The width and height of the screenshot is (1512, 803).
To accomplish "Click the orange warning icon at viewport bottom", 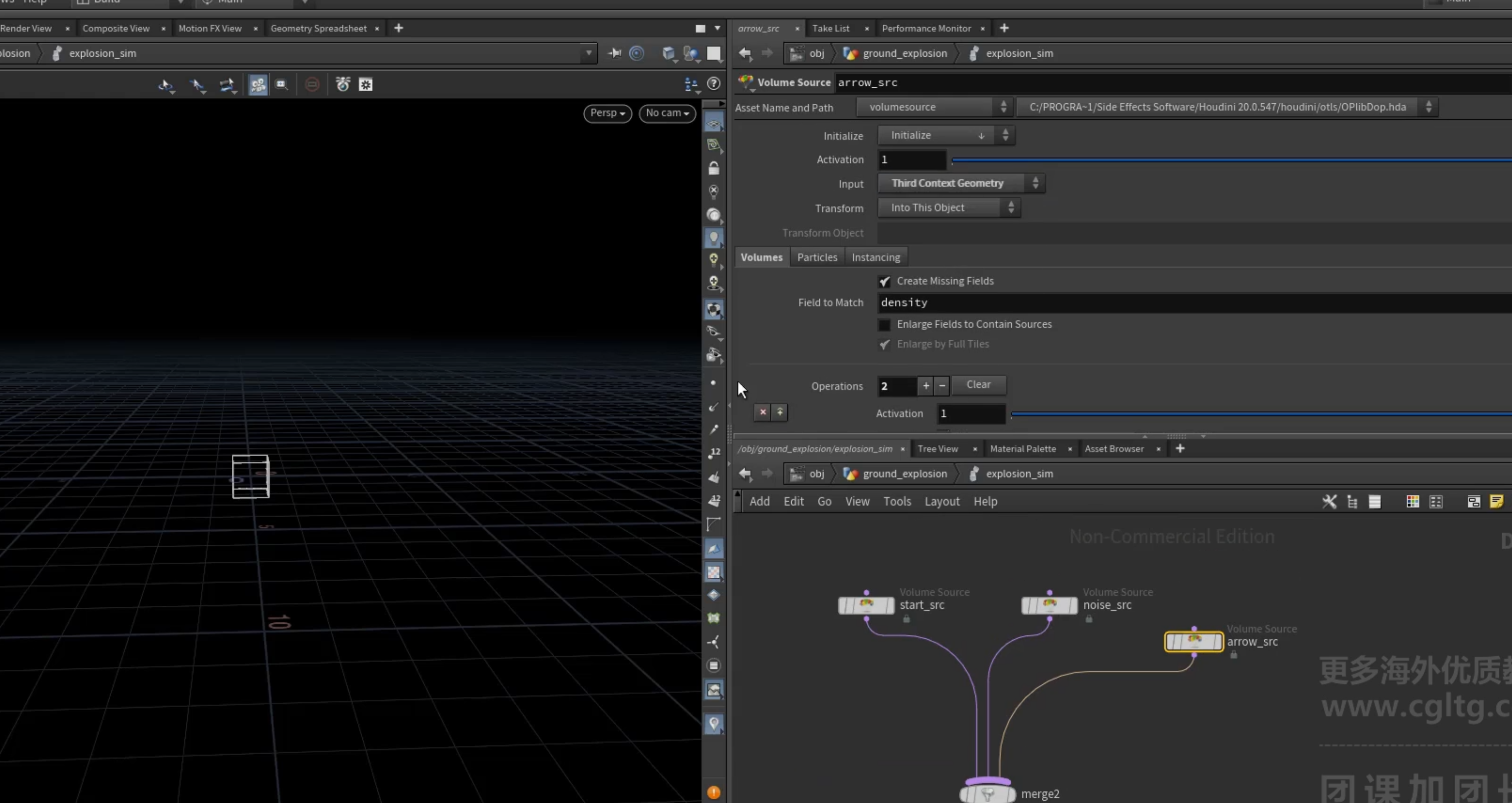I will [x=714, y=792].
